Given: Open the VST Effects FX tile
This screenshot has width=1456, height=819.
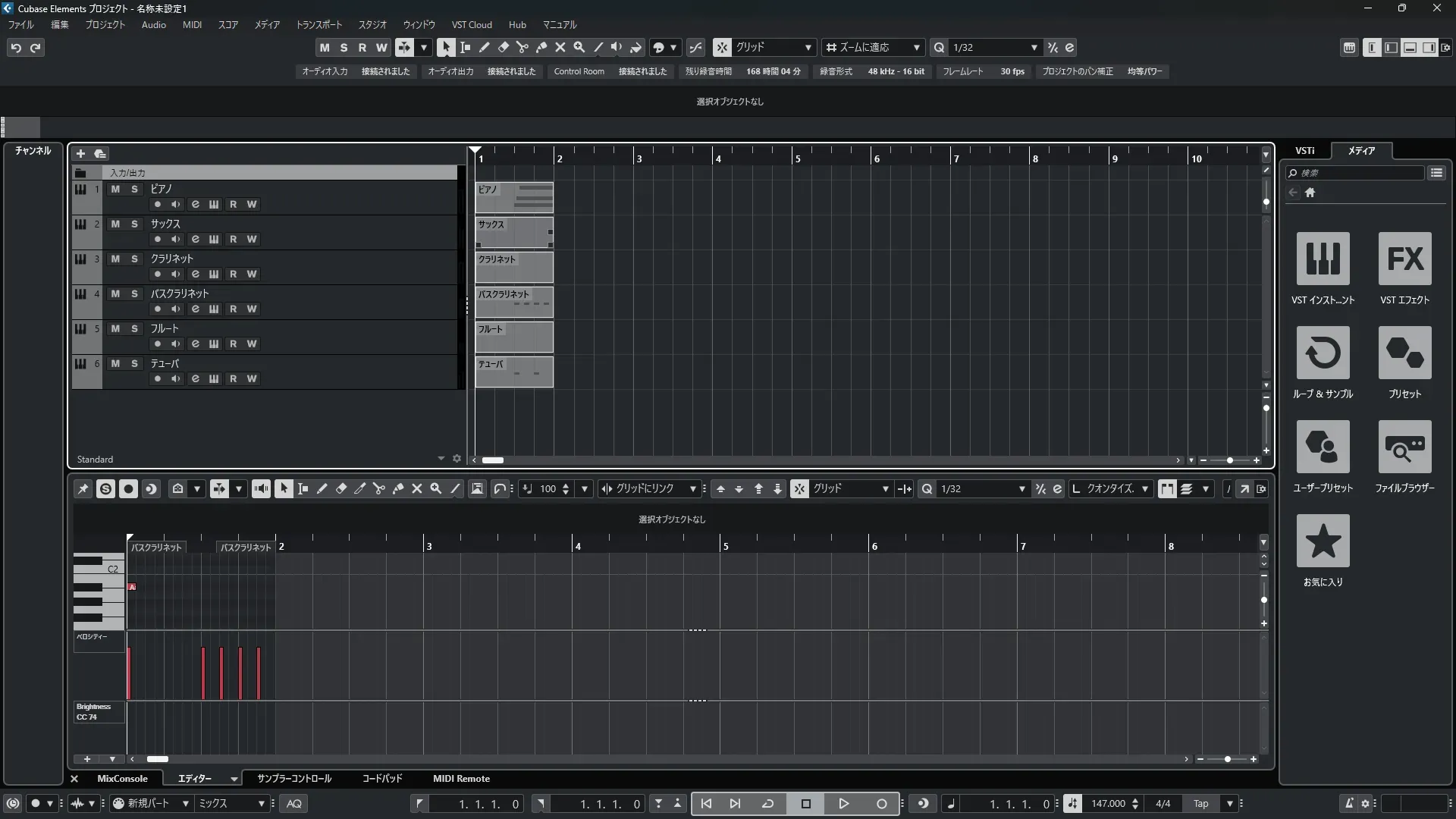Looking at the screenshot, I should (x=1404, y=259).
